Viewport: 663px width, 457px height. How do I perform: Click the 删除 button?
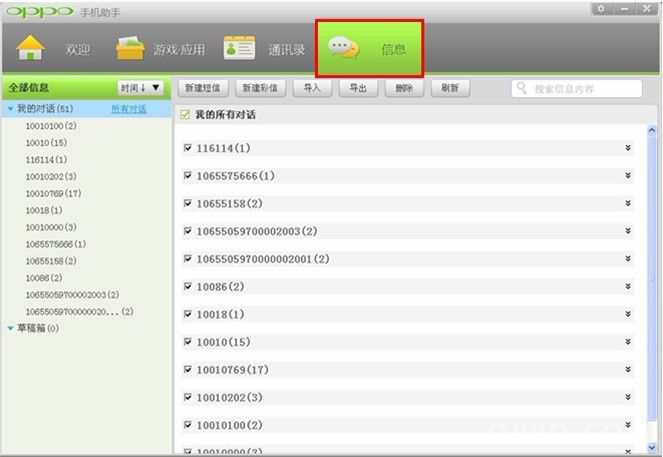404,88
